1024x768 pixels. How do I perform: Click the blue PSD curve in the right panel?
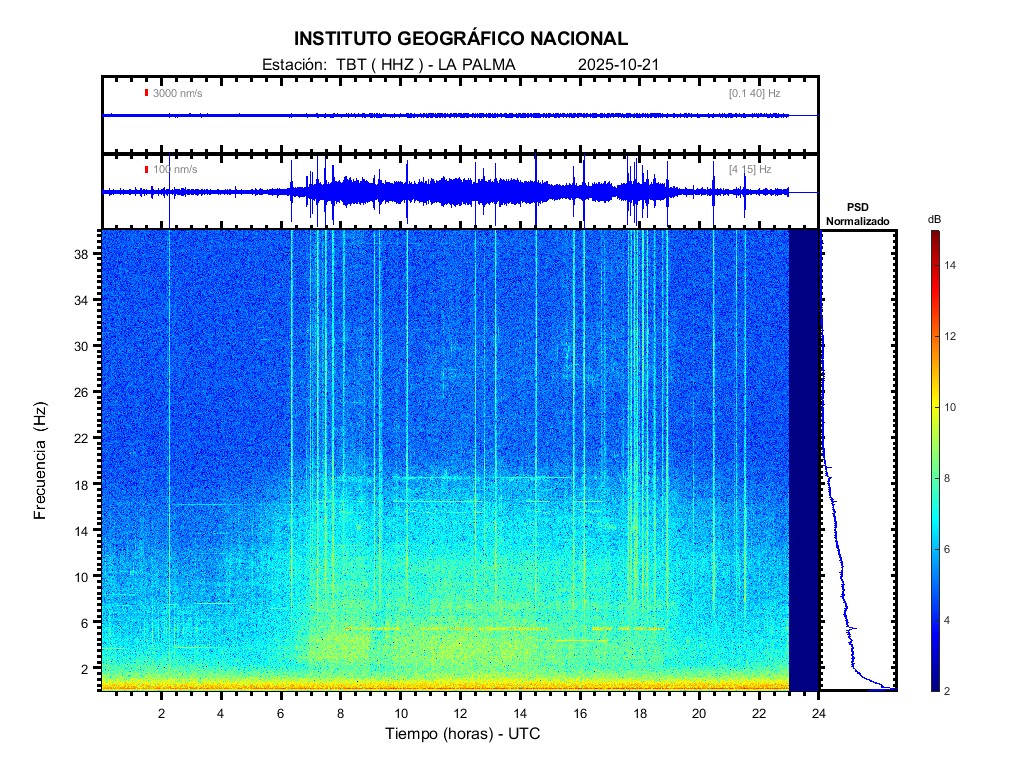click(x=838, y=560)
